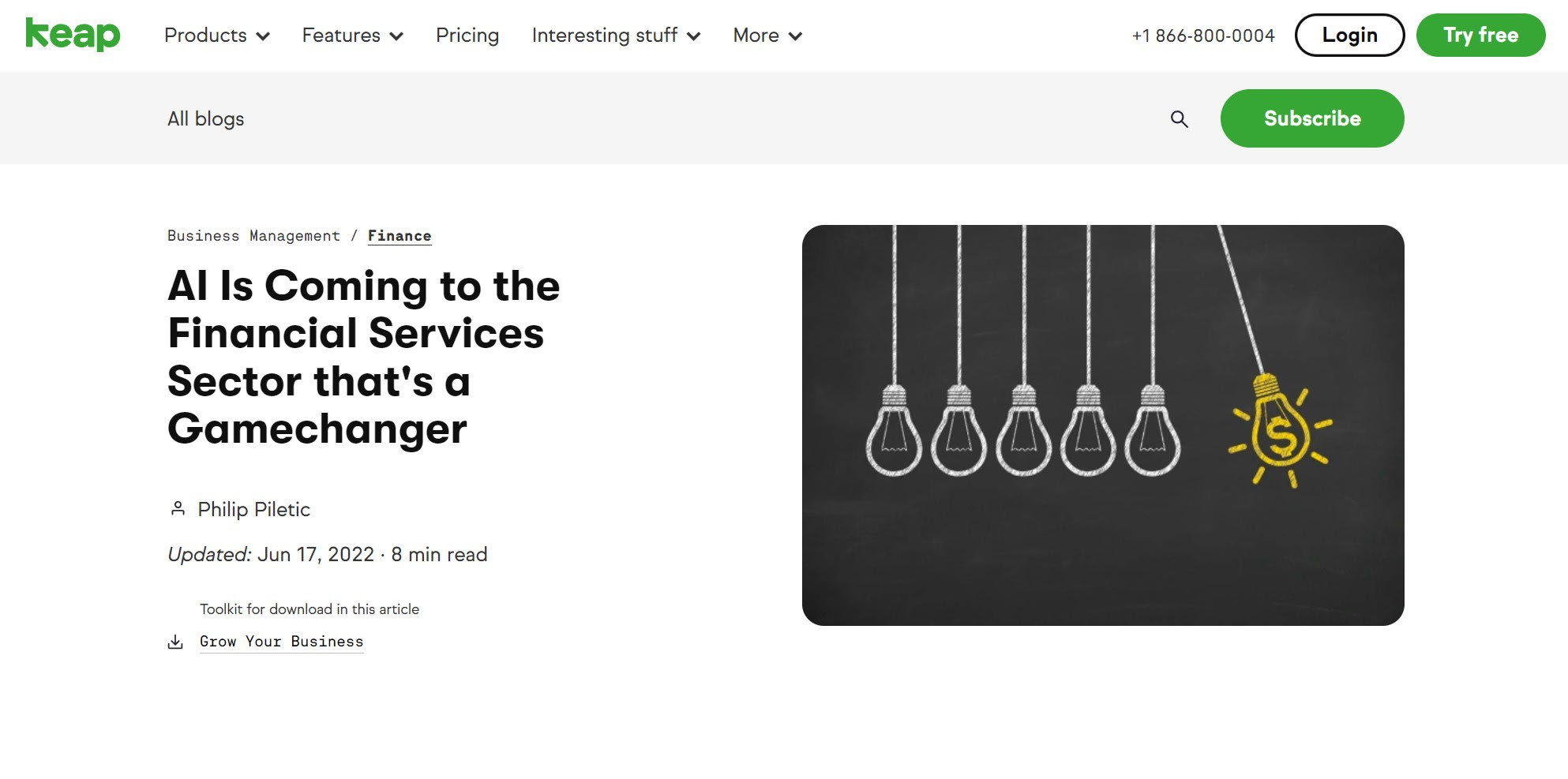
Task: Download the Grow Your Business toolkit
Action: click(281, 642)
